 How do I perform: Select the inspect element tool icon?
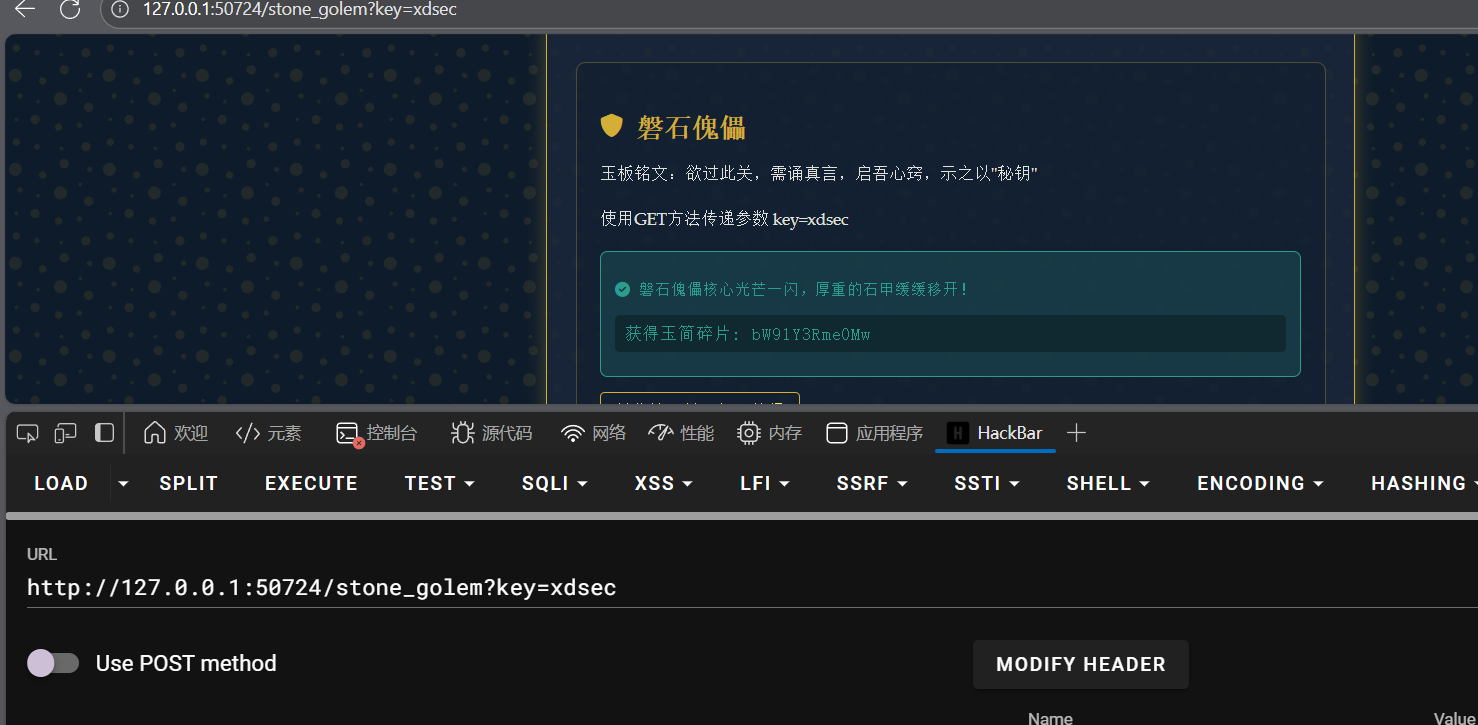[27, 432]
